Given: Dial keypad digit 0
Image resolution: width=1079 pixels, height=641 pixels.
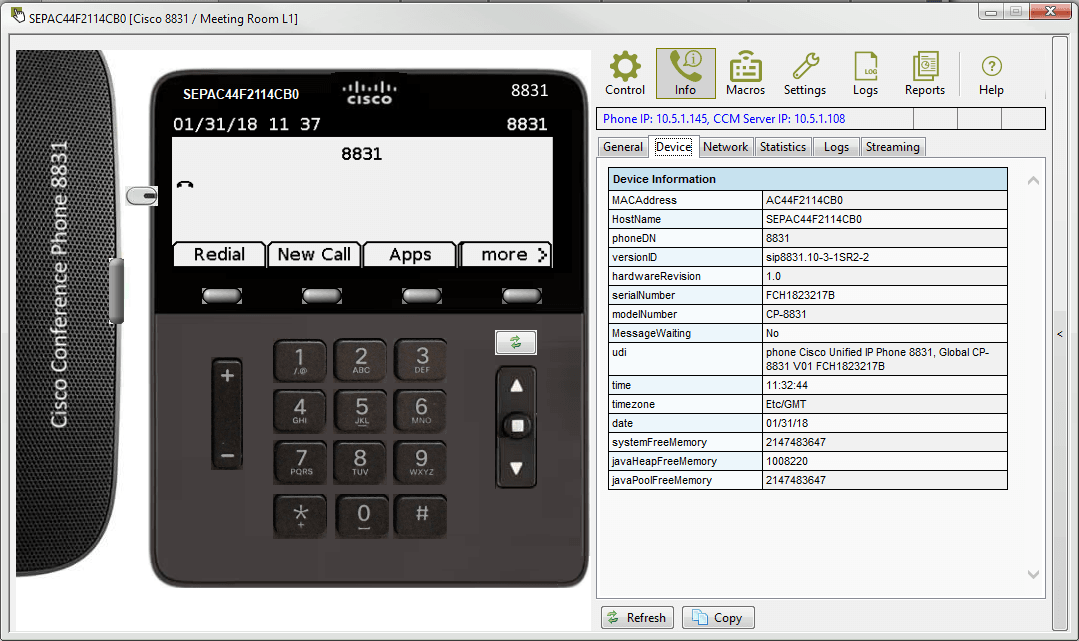Looking at the screenshot, I should pos(363,516).
